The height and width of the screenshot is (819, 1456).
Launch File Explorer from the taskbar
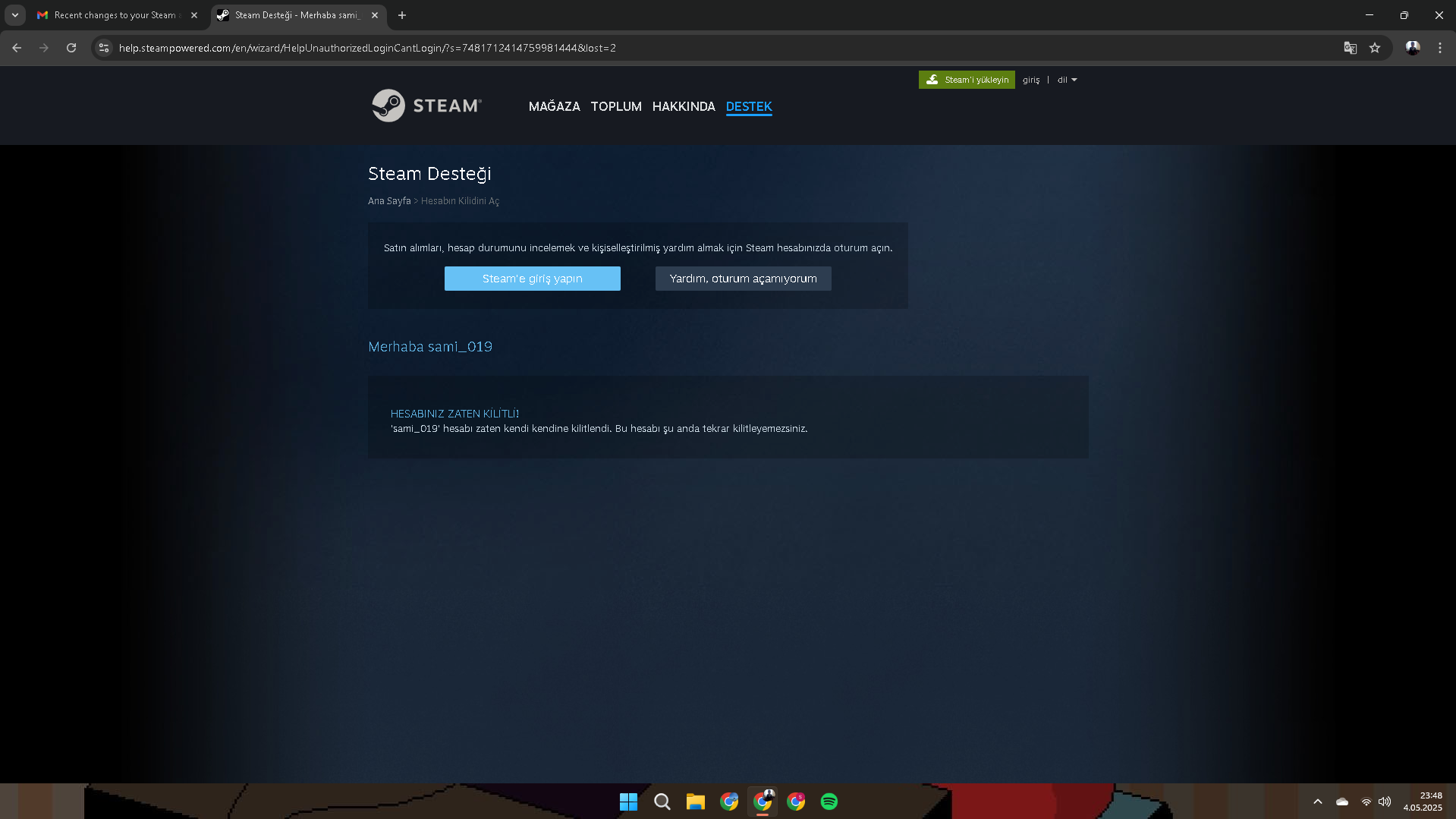pyautogui.click(x=696, y=802)
